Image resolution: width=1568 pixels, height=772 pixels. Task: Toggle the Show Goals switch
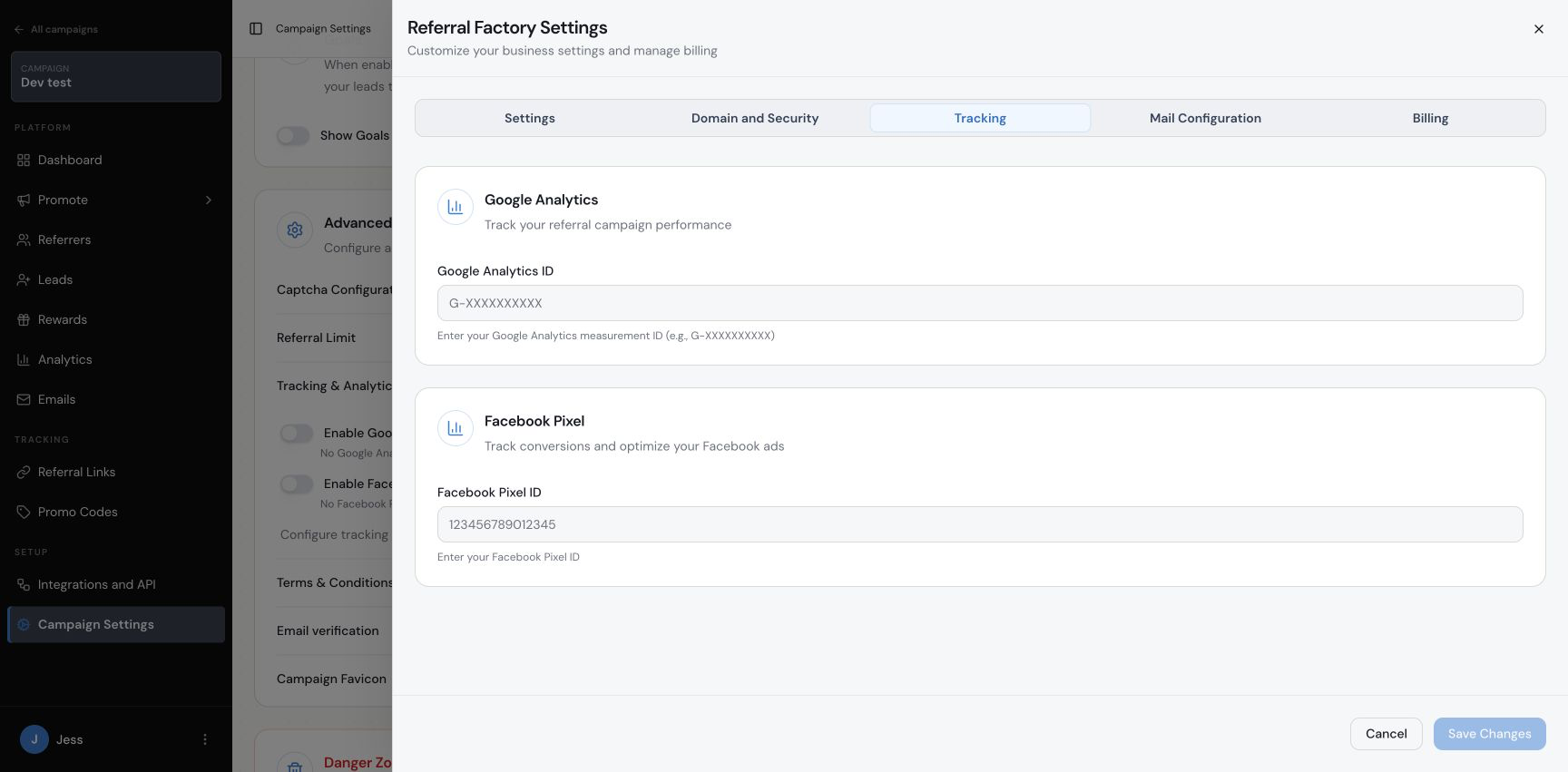click(293, 135)
